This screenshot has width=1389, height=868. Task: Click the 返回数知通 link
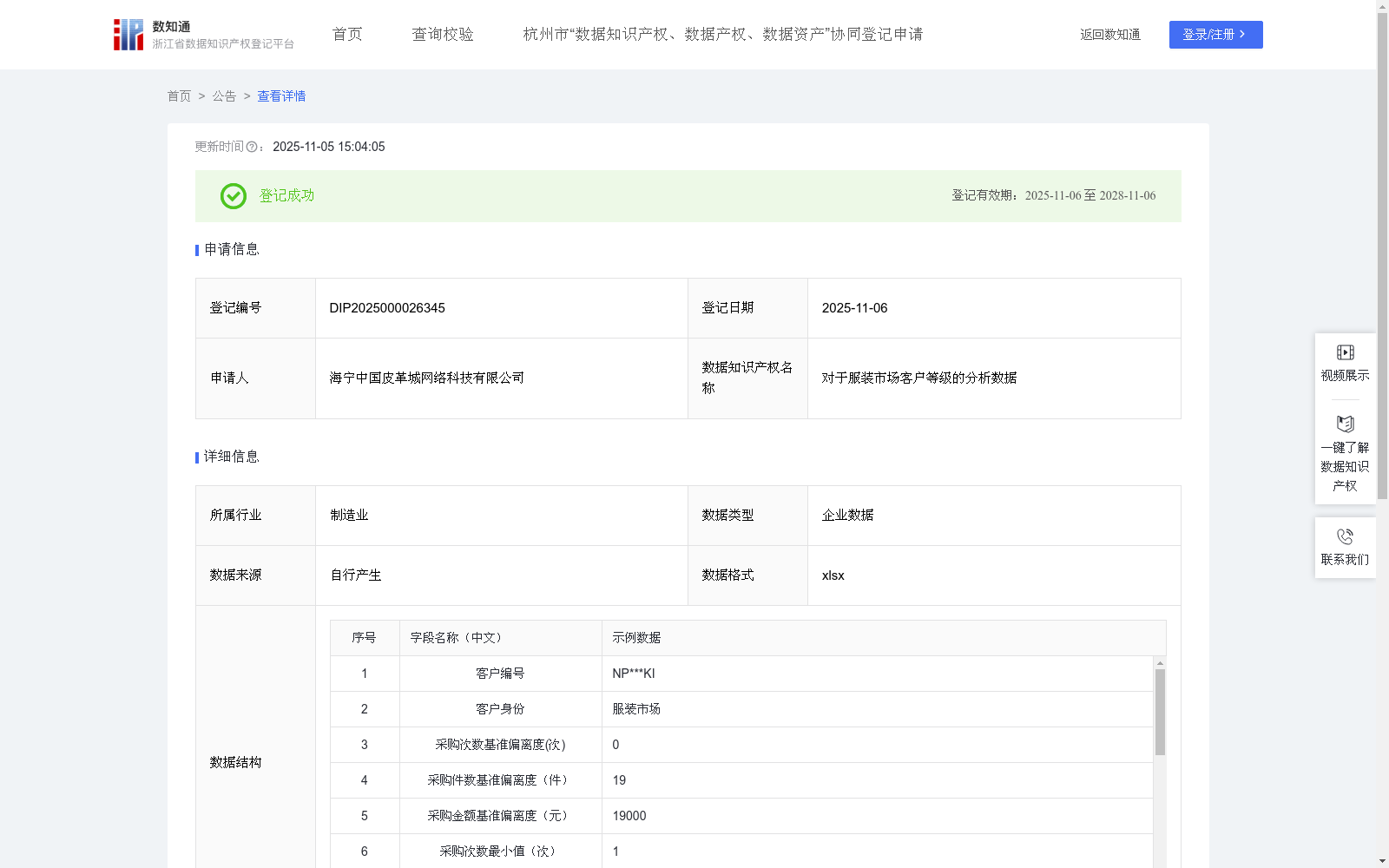coord(1109,35)
